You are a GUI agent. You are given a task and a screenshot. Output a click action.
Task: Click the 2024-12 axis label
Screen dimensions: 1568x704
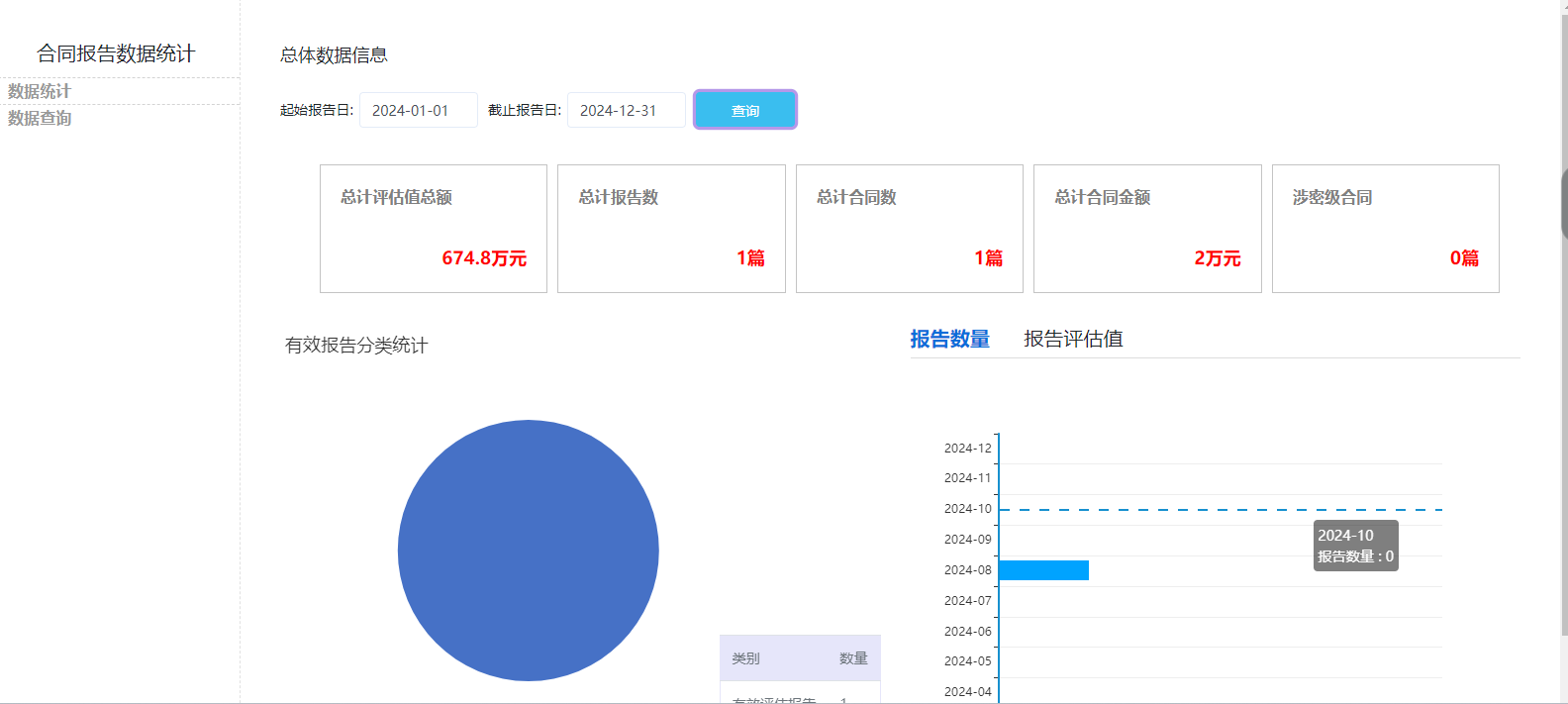click(x=967, y=449)
